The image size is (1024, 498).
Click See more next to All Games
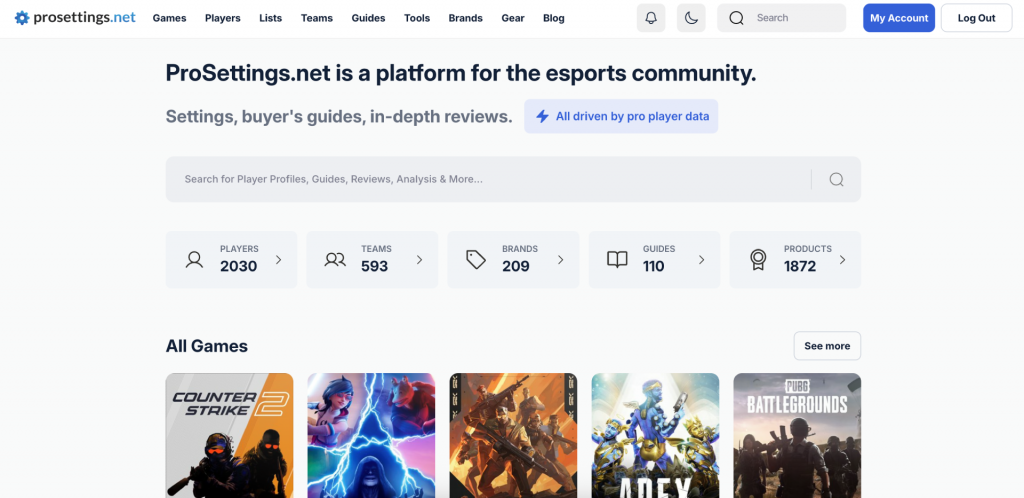[x=827, y=346]
